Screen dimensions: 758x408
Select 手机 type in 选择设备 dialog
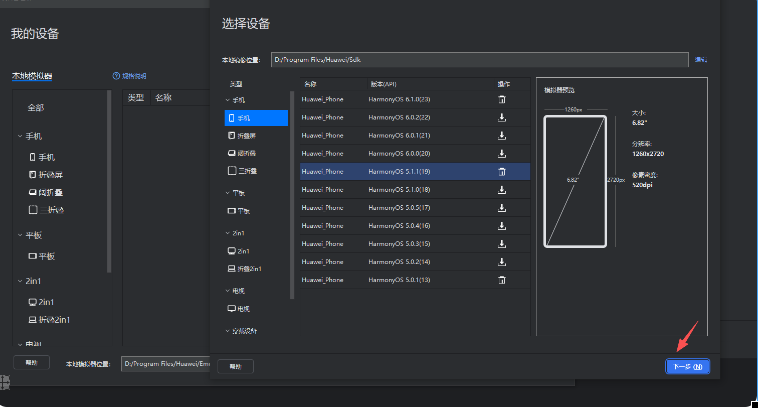point(256,118)
